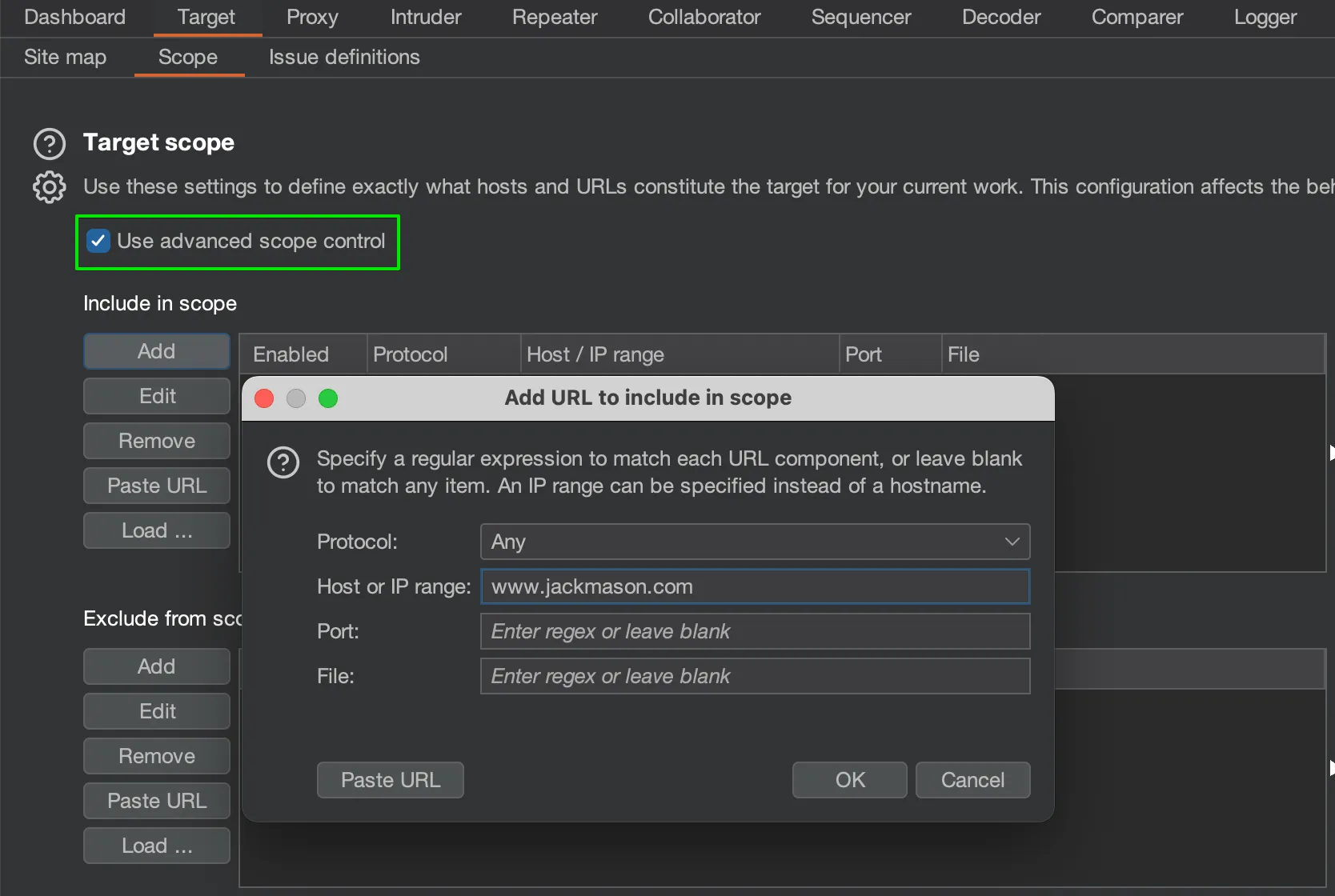Open the Target scope settings gear
This screenshot has height=896, width=1335.
50,187
